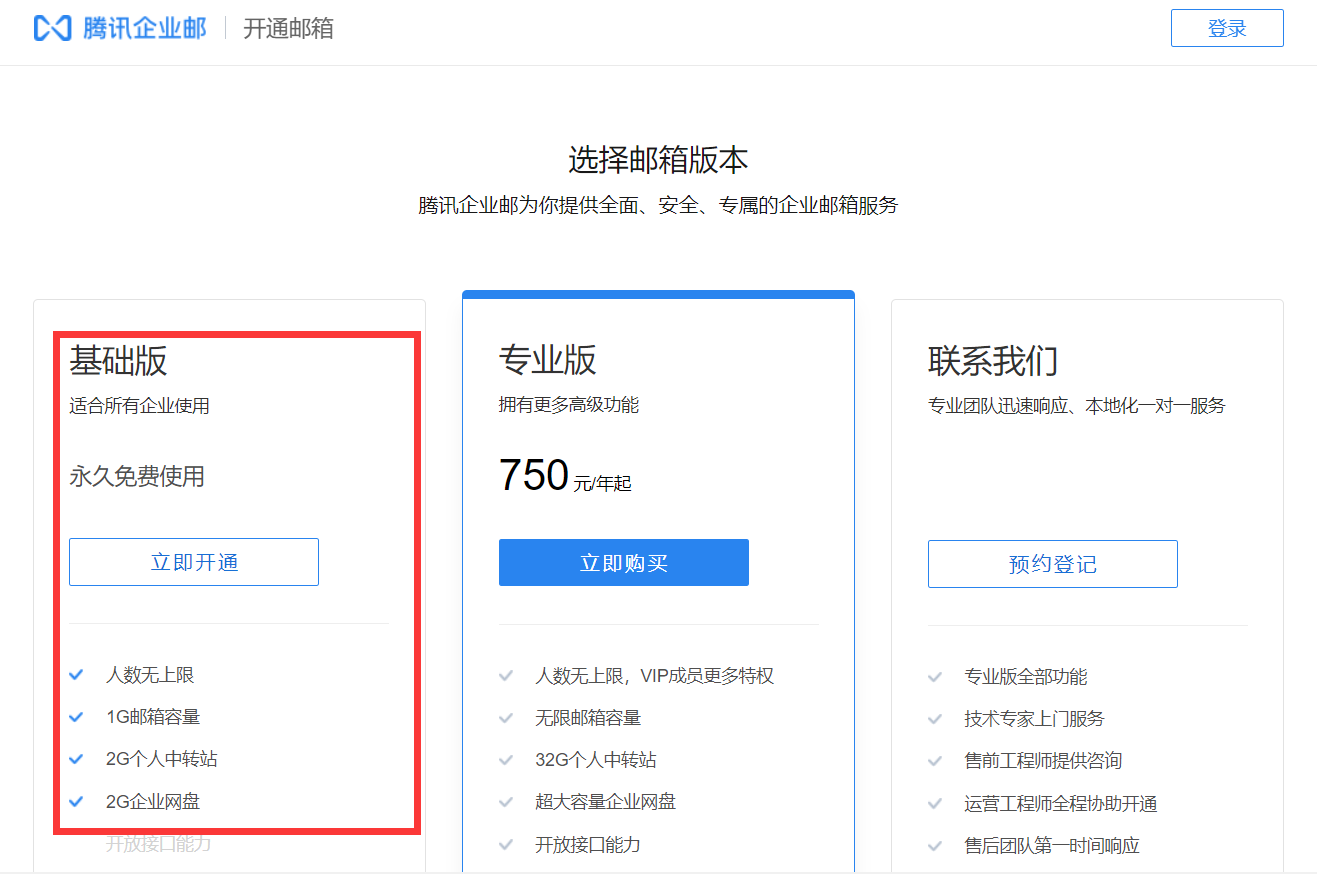Click the Tencent Exmail logo icon

[x=51, y=28]
